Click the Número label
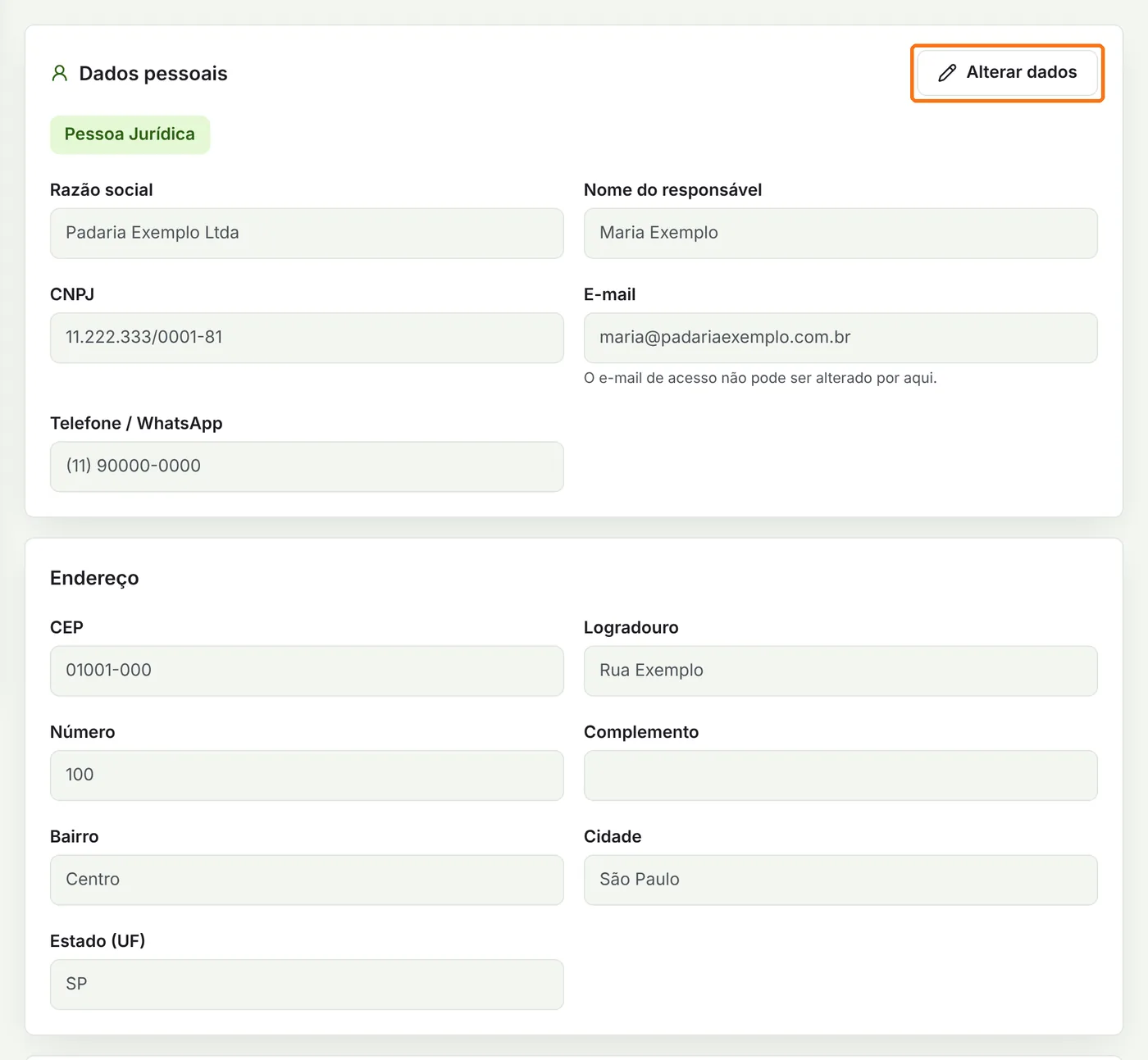The height and width of the screenshot is (1060, 1148). click(83, 732)
